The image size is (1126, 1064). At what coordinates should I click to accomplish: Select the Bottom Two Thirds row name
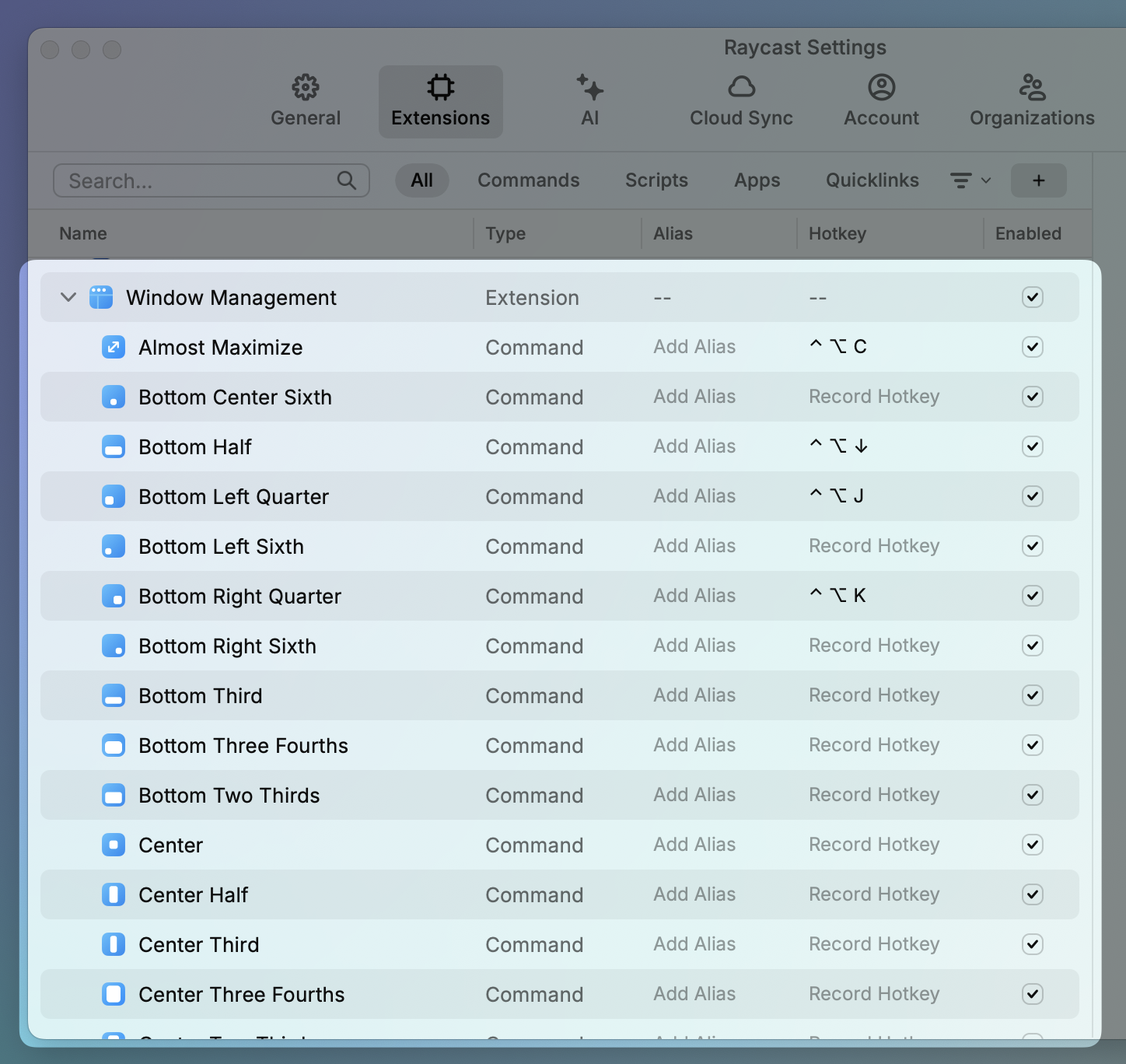229,795
